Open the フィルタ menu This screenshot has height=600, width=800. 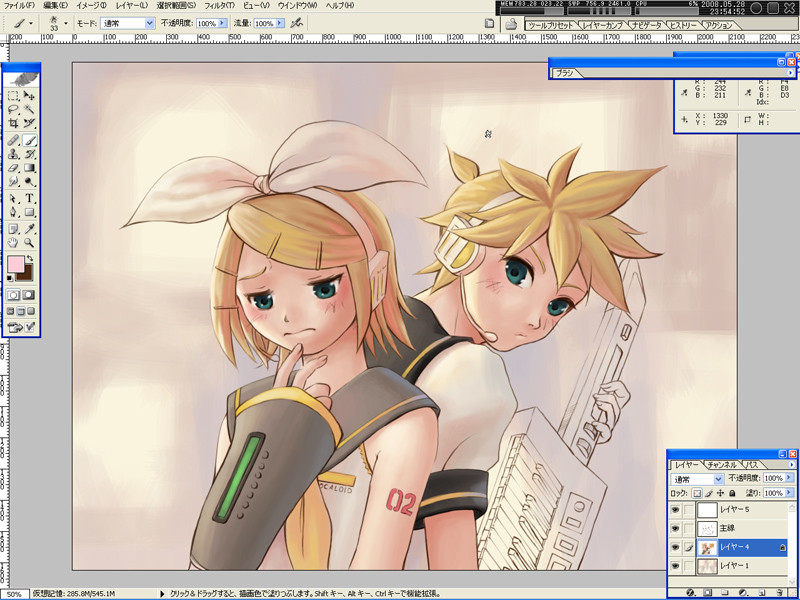[x=219, y=6]
